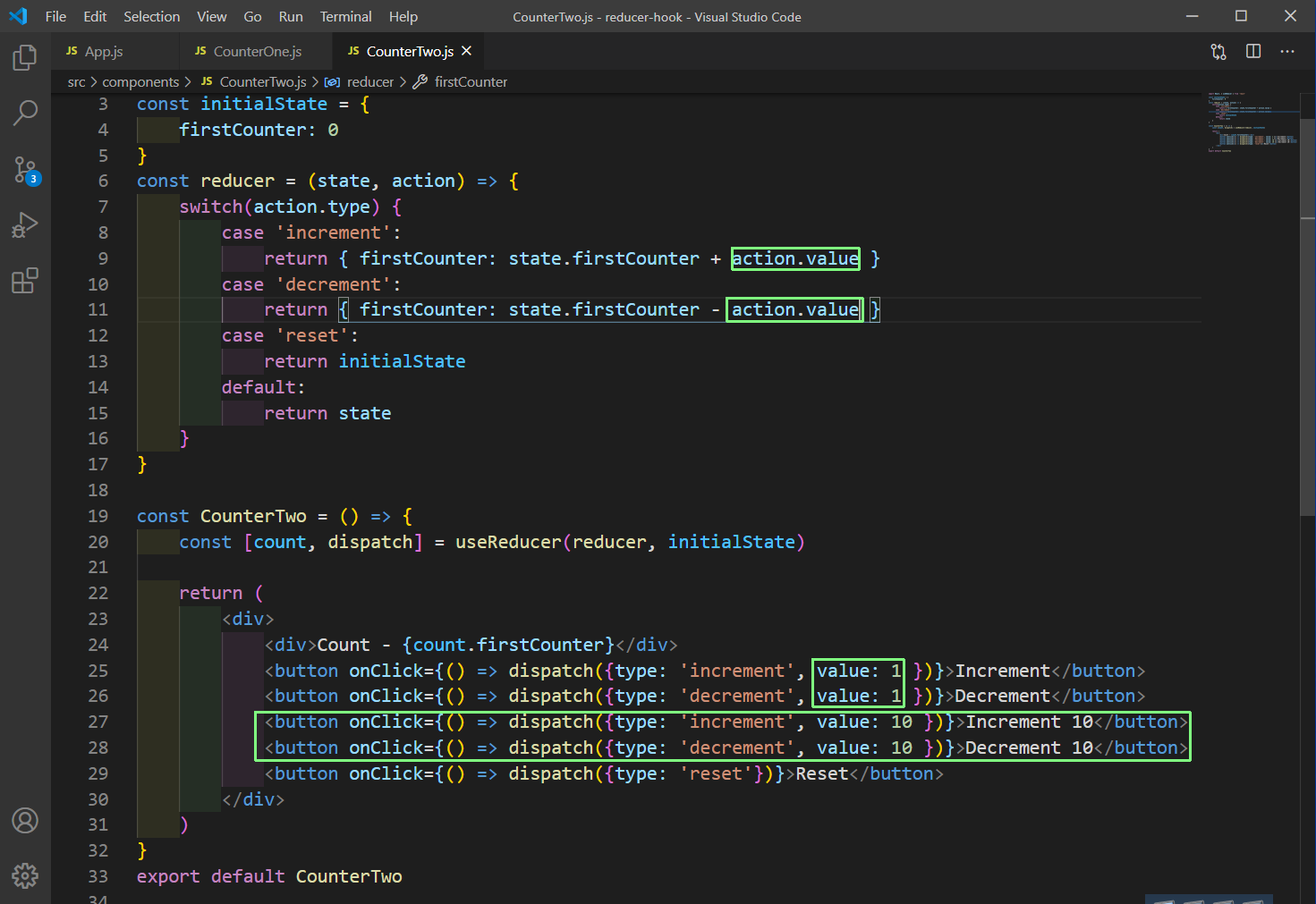Click the wrench icon beside firstCounter breadcrumb
Image resolution: width=1316 pixels, height=904 pixels.
point(420,81)
